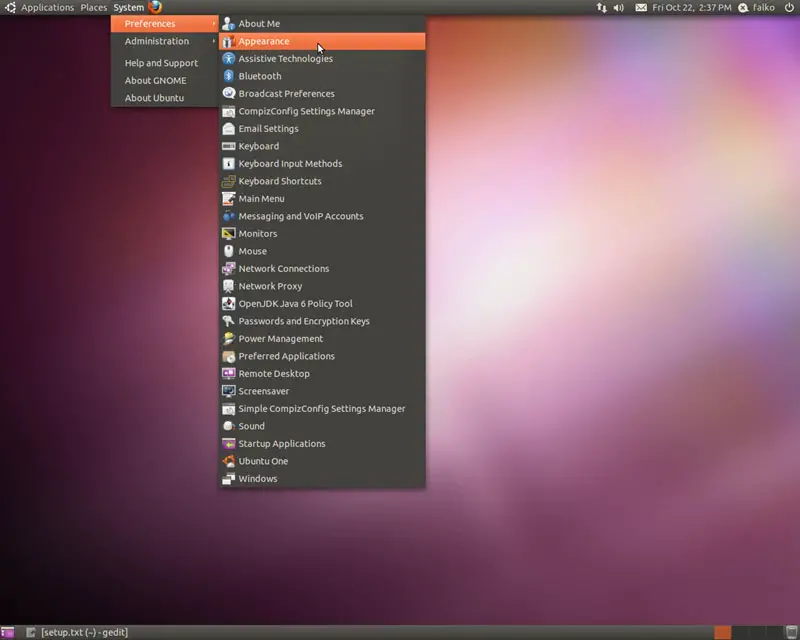The height and width of the screenshot is (640, 800).
Task: Click the Power Management icon
Action: point(229,339)
